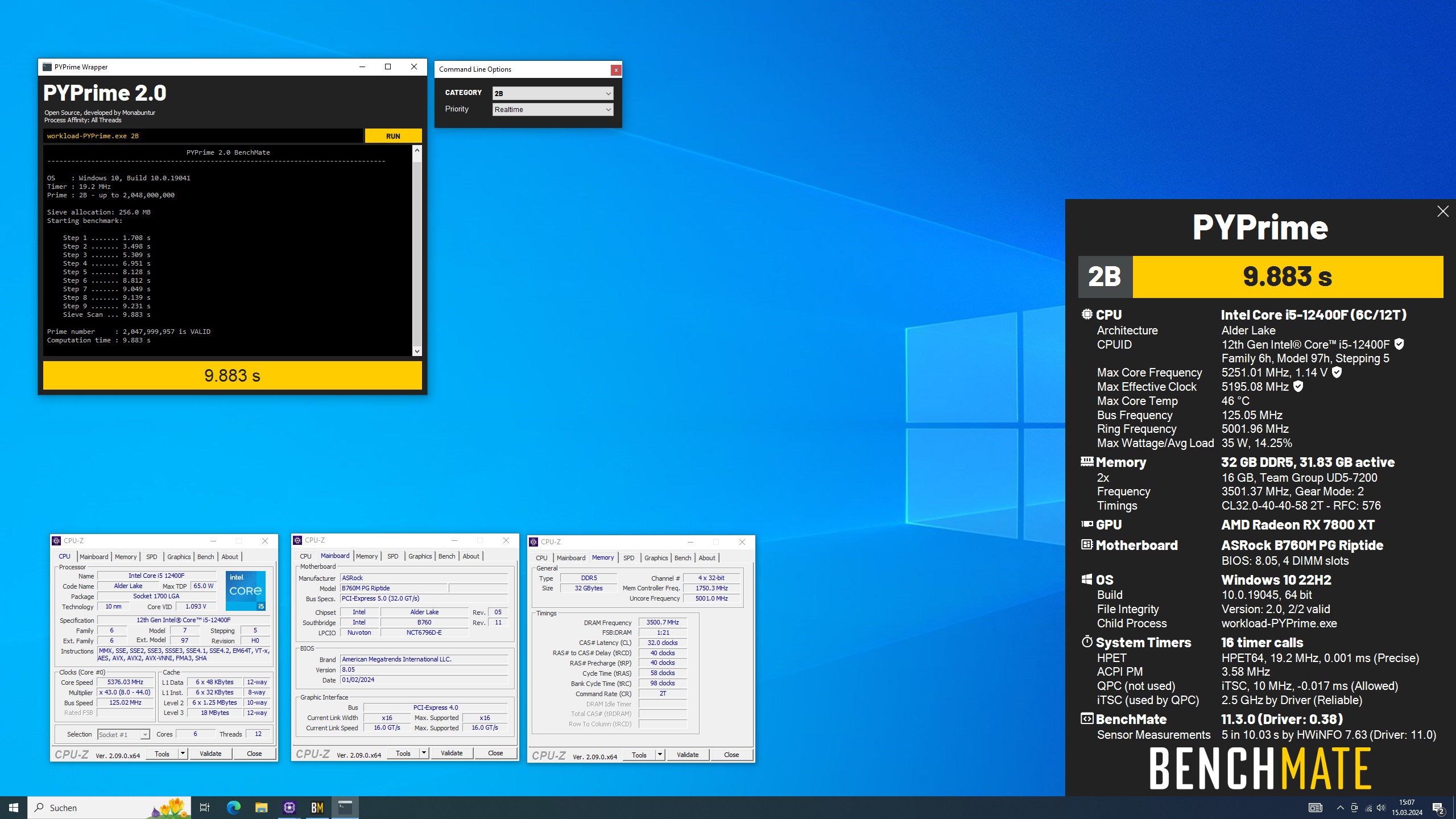Open Graphics tab in CPU-Z Mainboard window

point(420,556)
